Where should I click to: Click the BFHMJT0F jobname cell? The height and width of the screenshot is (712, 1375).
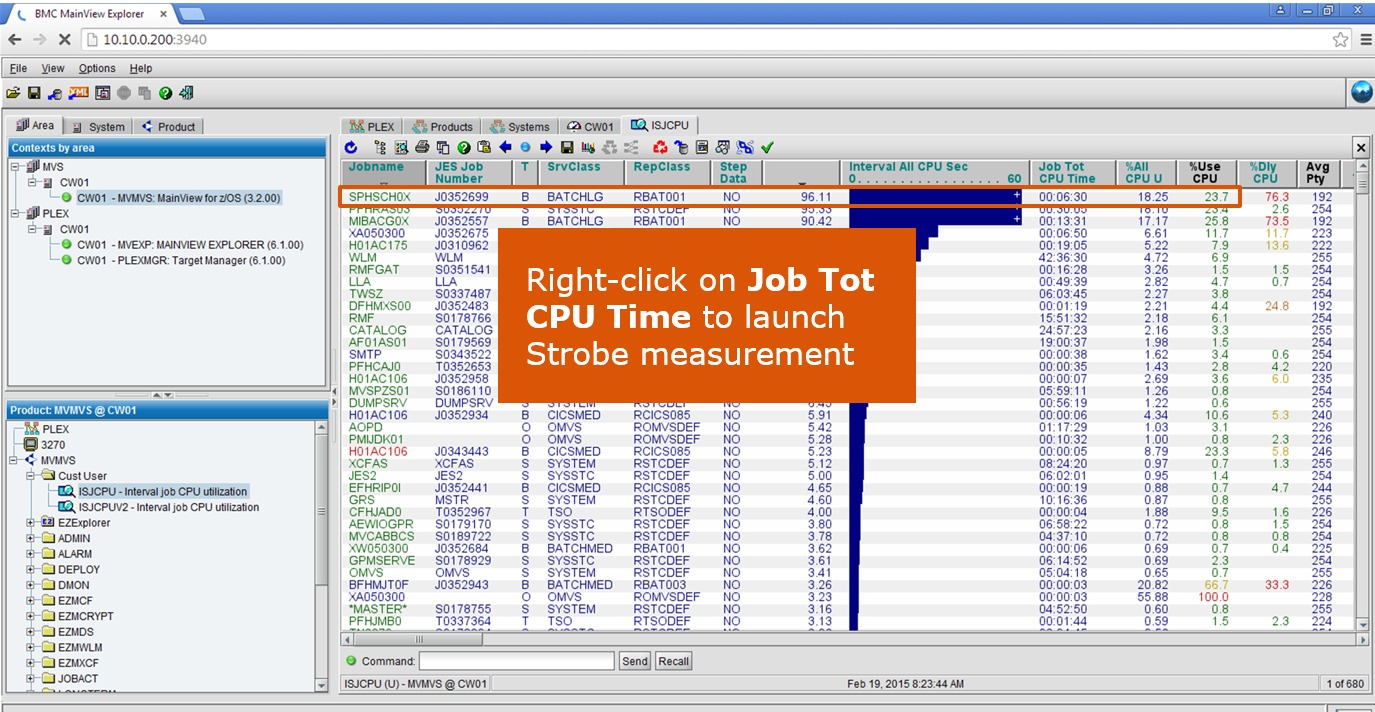(x=379, y=585)
